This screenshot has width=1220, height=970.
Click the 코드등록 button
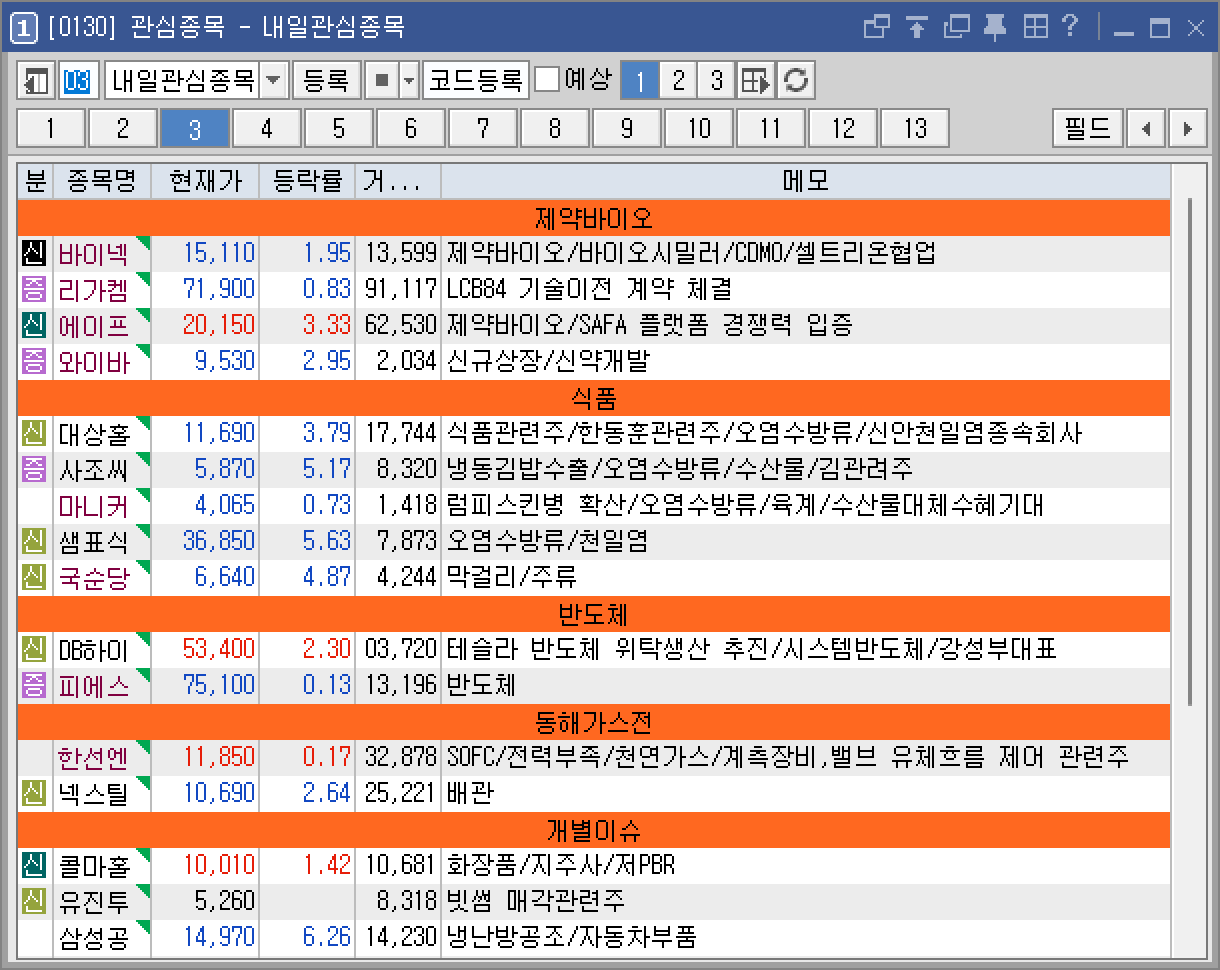[475, 81]
